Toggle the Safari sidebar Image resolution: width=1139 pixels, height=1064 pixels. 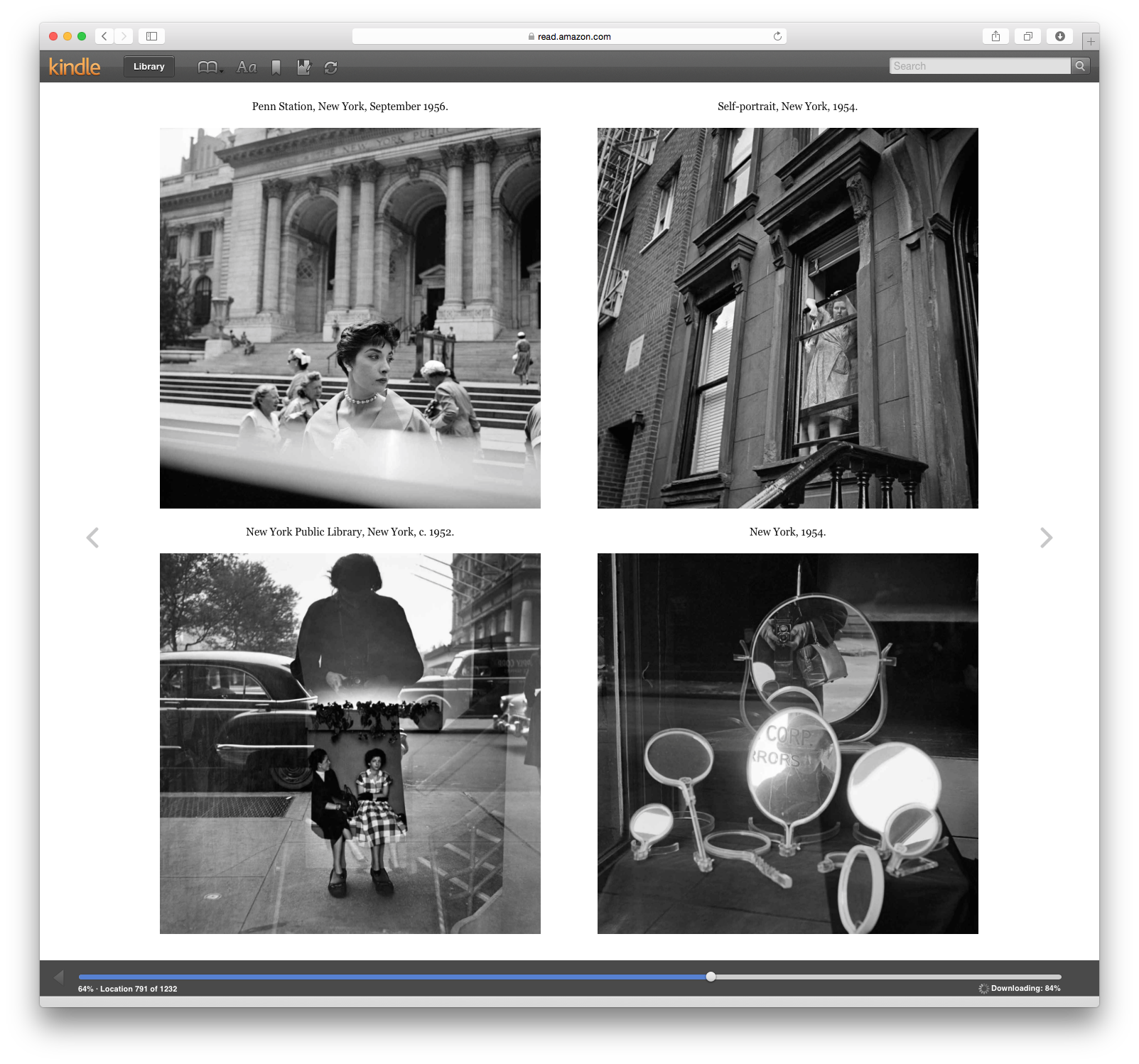pos(151,36)
